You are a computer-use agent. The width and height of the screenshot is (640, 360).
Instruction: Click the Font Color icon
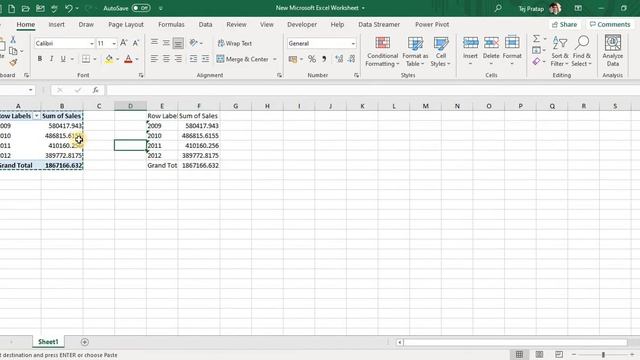click(x=128, y=59)
